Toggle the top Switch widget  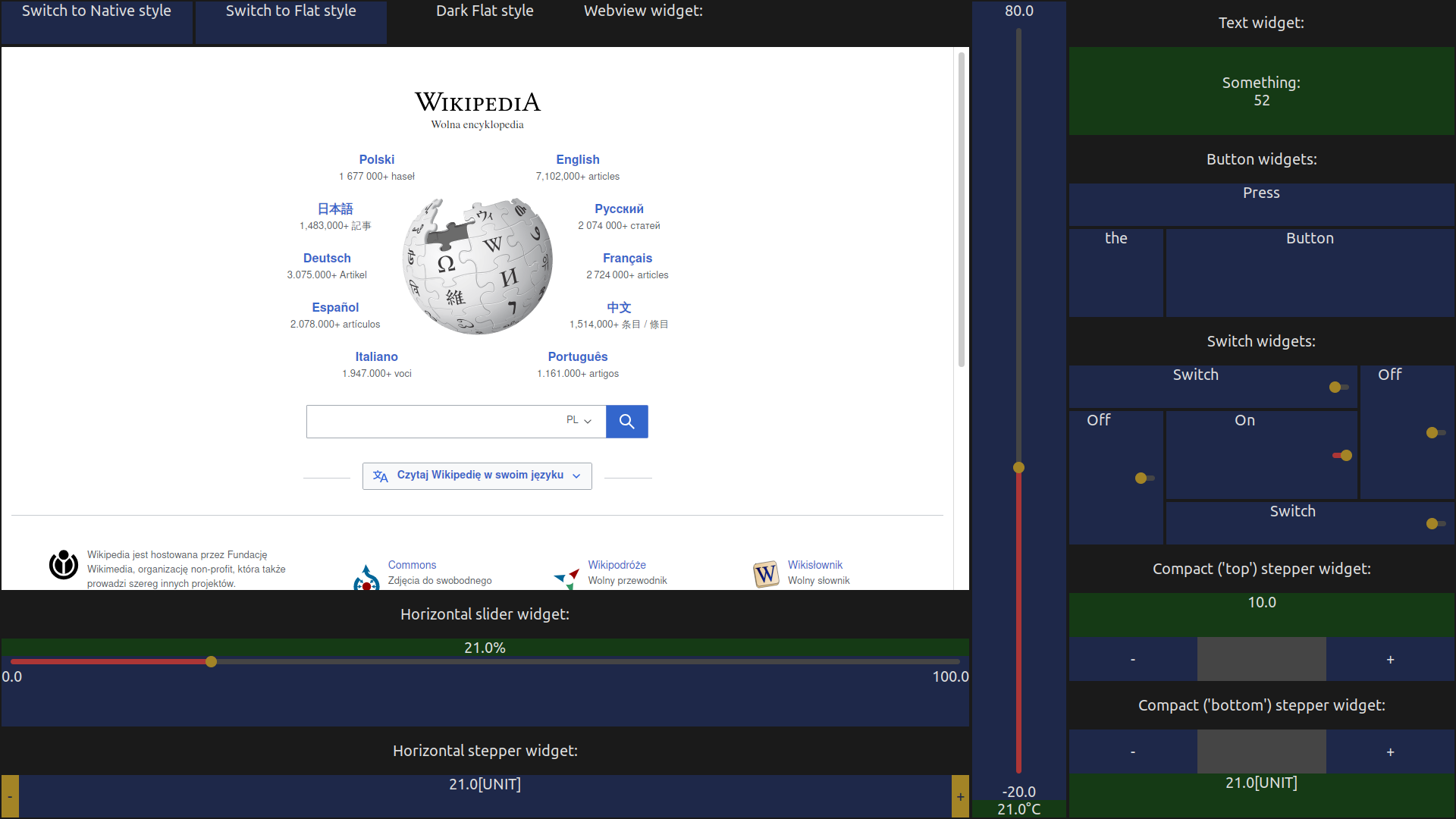coord(1338,388)
